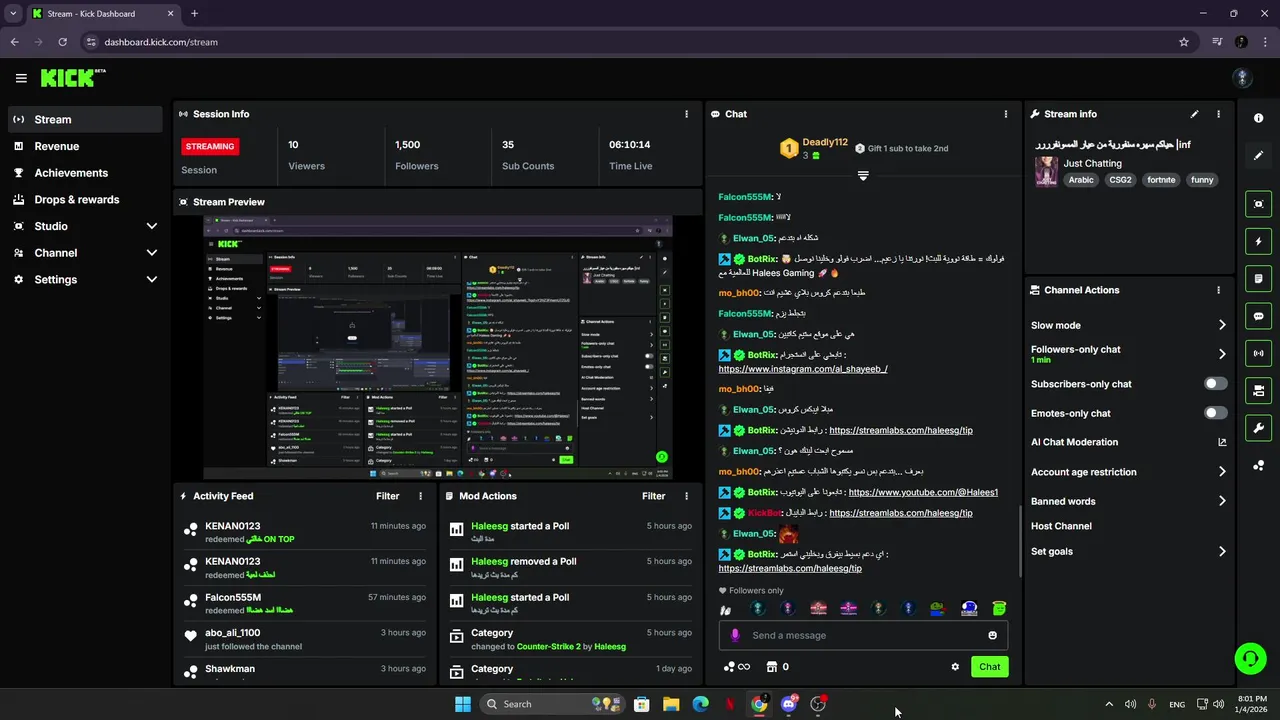Click the channel points dots icon in rail
This screenshot has height=720, width=1280.
click(x=1258, y=466)
